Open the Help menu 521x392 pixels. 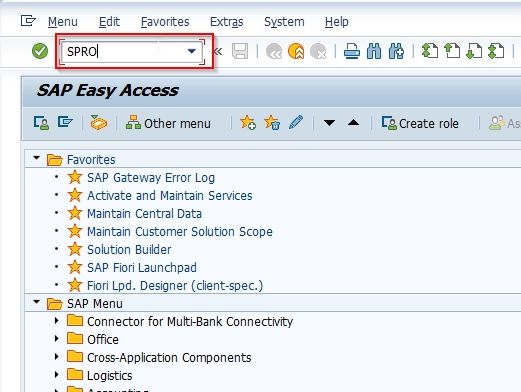pyautogui.click(x=337, y=22)
